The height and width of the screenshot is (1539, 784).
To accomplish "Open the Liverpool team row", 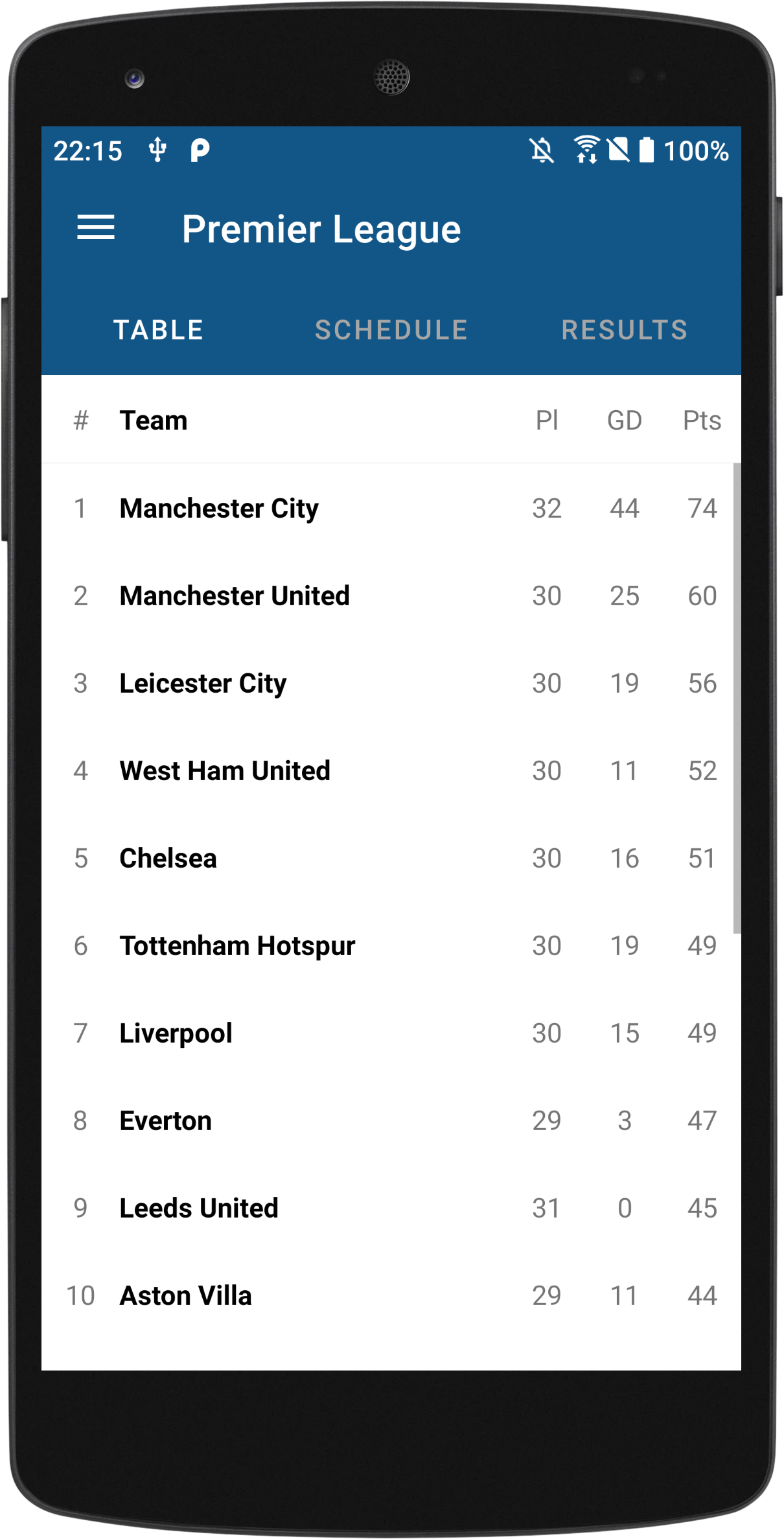I will pyautogui.click(x=176, y=1034).
